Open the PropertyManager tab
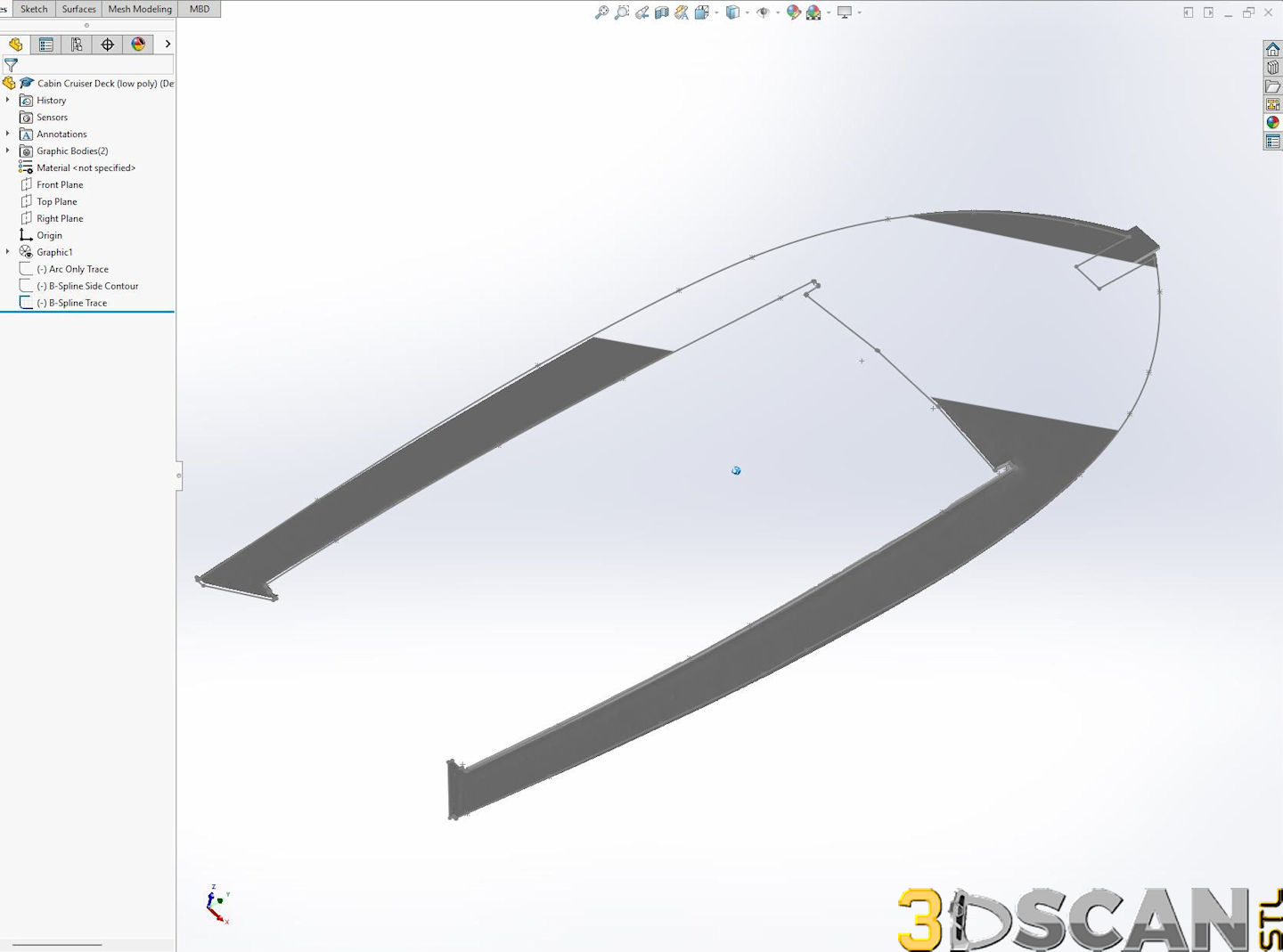The width and height of the screenshot is (1283, 952). click(x=46, y=45)
